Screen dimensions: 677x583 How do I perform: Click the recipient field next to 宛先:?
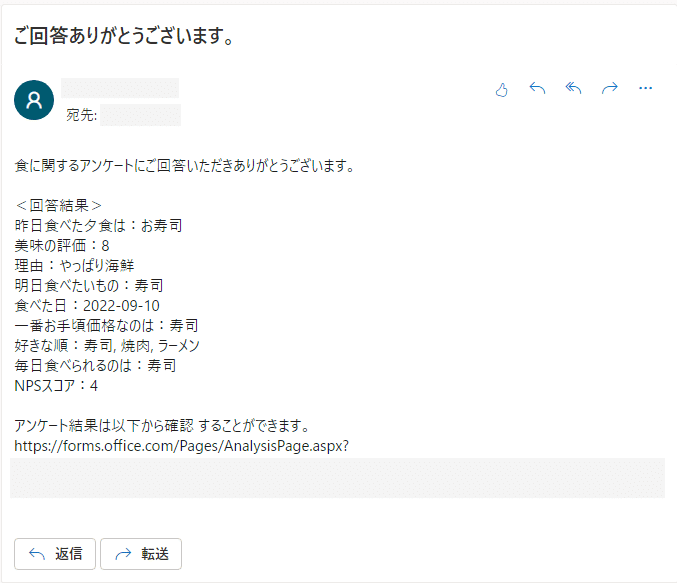[x=140, y=115]
